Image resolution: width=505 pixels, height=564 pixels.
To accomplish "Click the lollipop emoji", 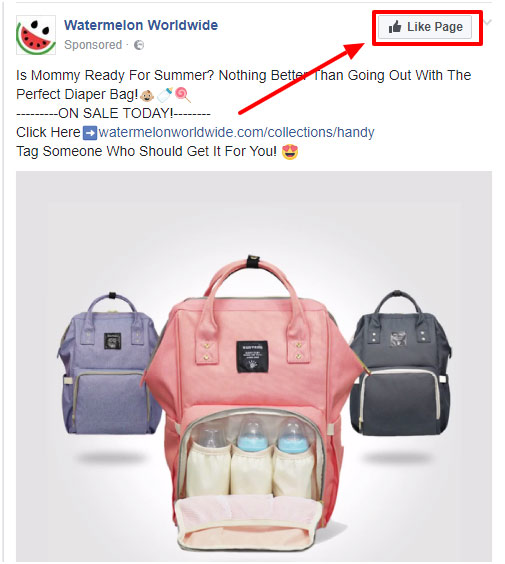I will pos(183,95).
